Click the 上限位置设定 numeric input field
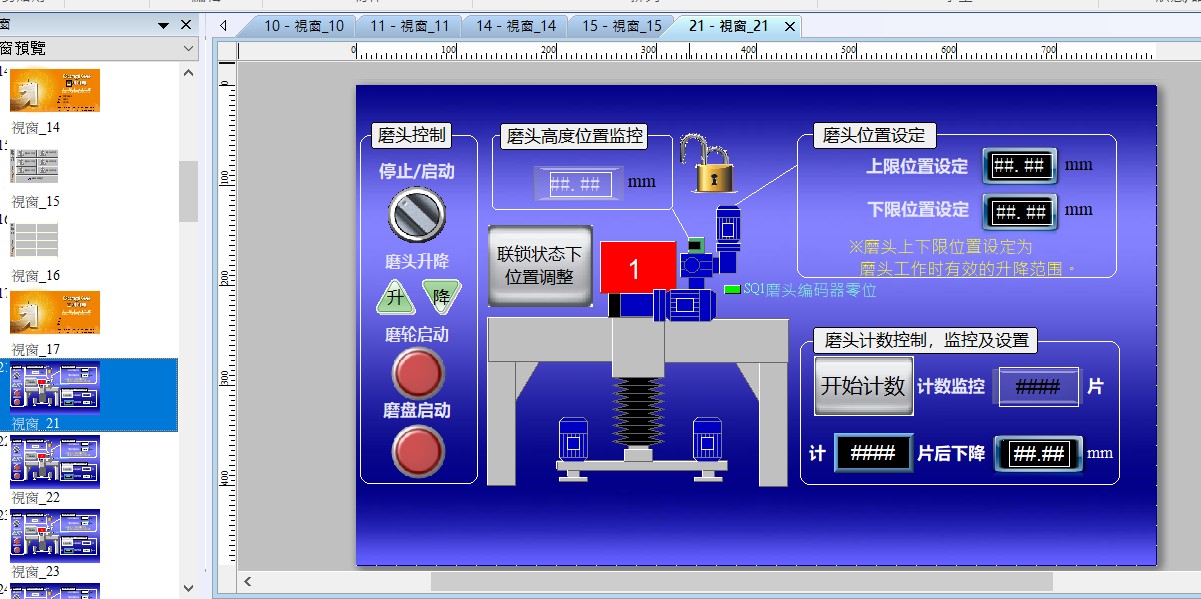The height and width of the screenshot is (599, 1201). (x=1020, y=166)
